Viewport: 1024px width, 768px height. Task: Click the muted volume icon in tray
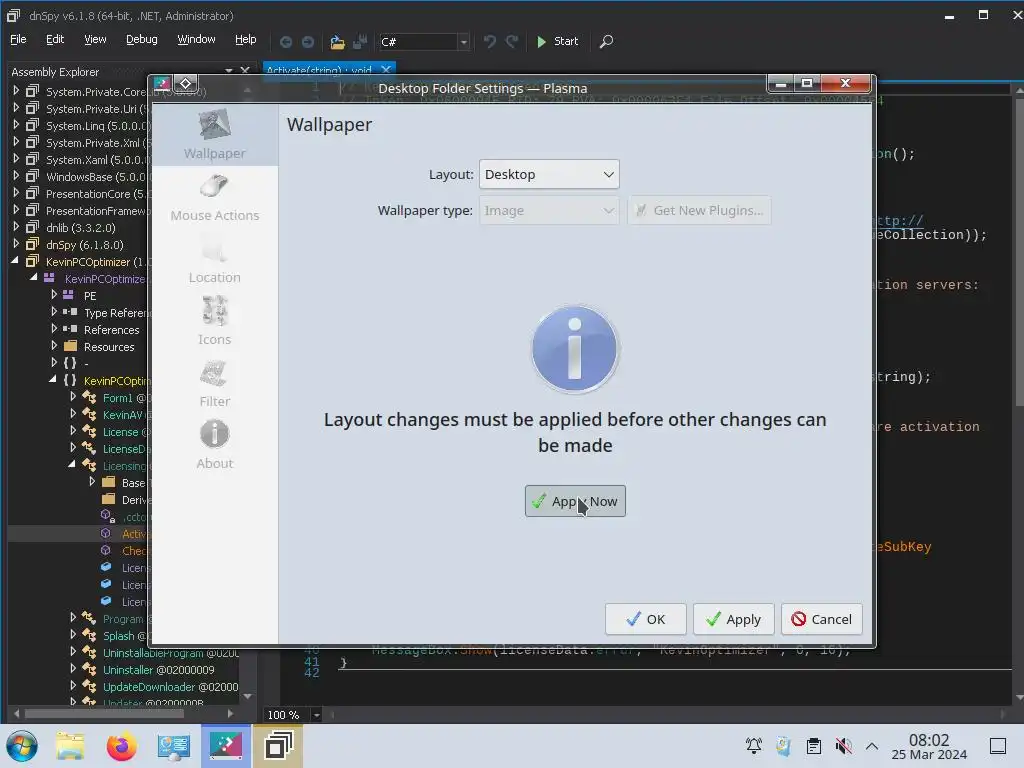click(x=844, y=746)
